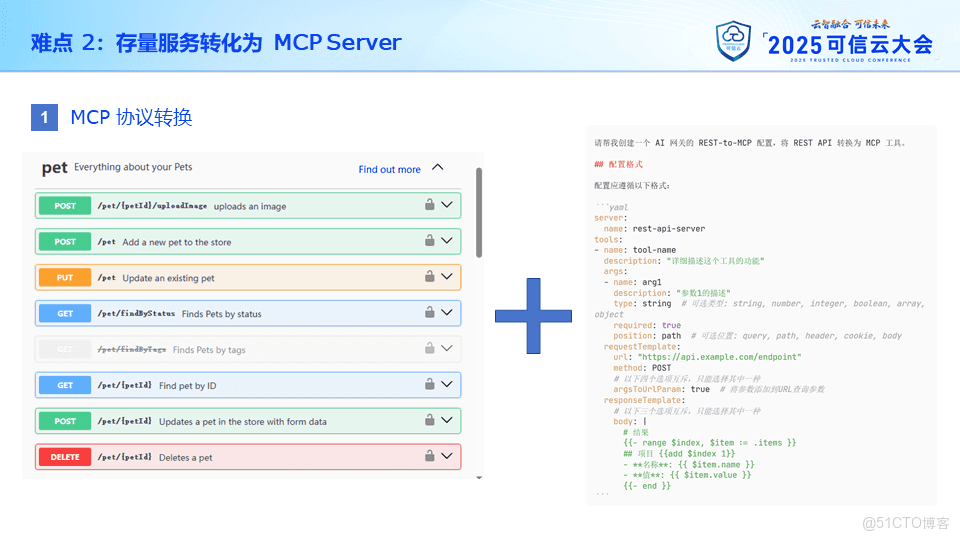Click the deprecated GET badge for findByTags
Viewport: 960px width, 540px height.
click(x=65, y=349)
